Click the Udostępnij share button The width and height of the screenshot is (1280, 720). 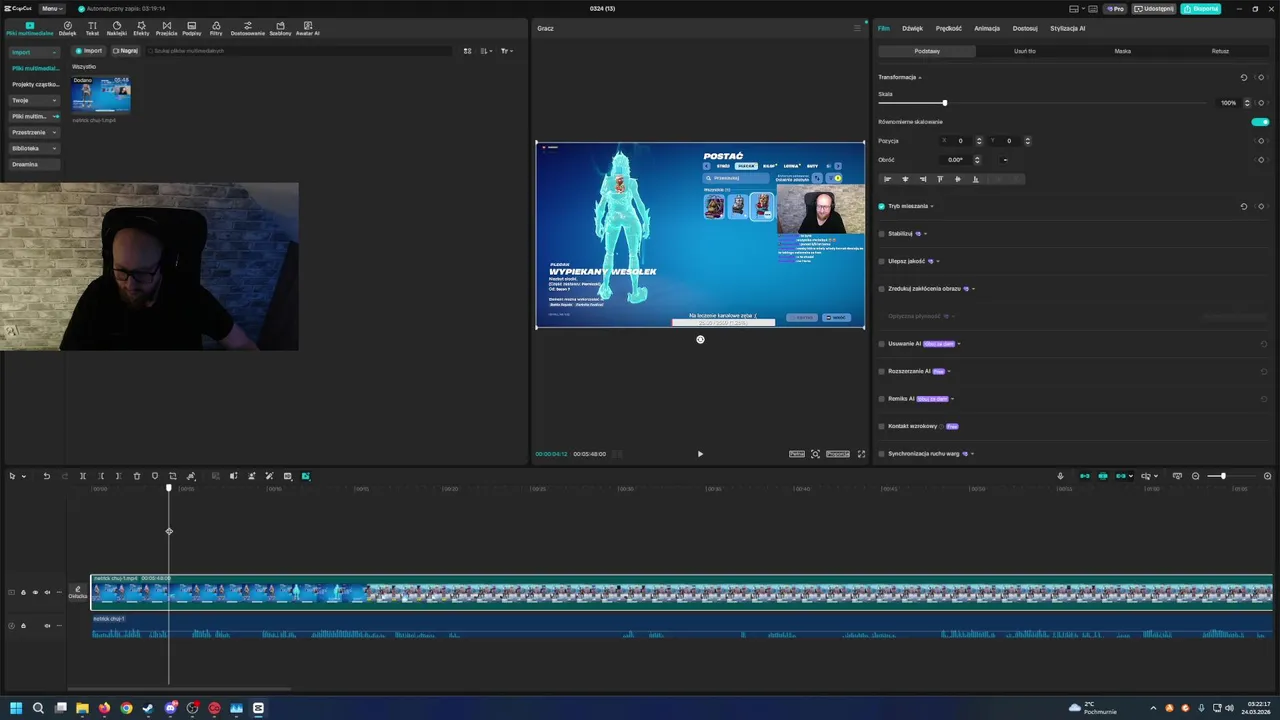pos(1154,8)
